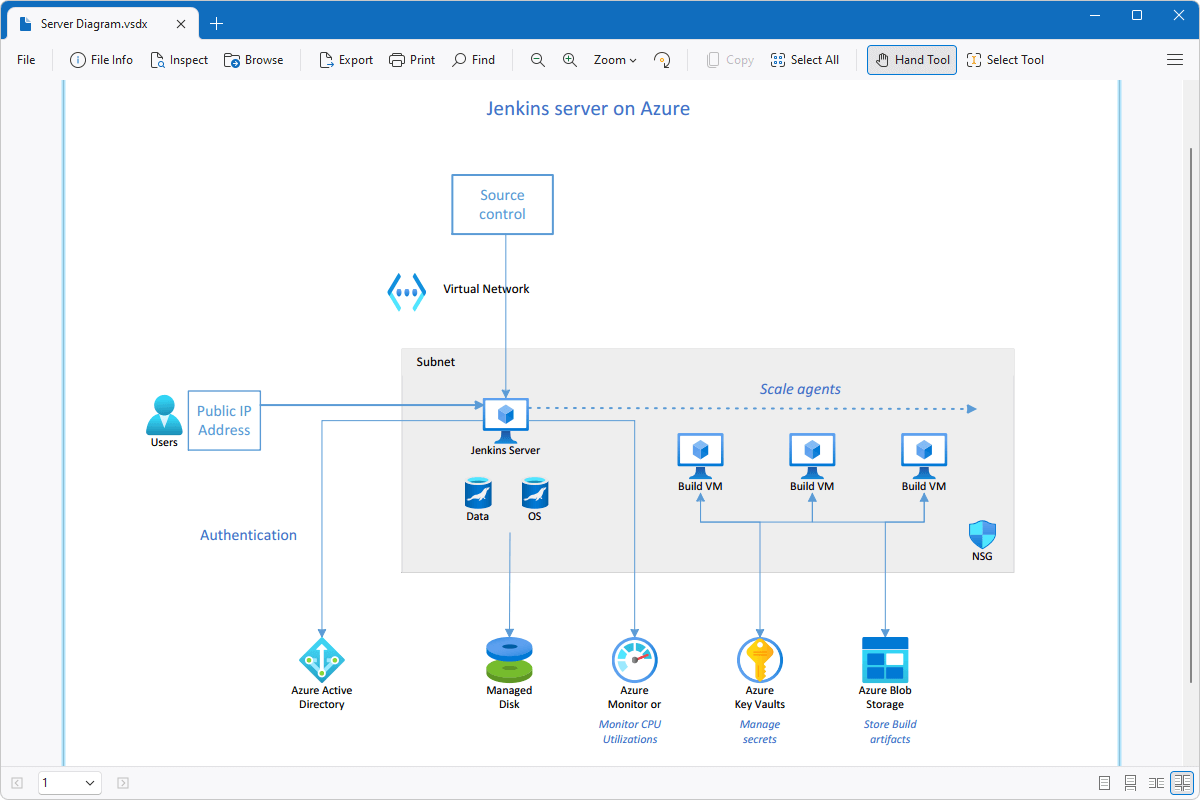
Task: Click the "Authentication" label
Action: tap(248, 535)
